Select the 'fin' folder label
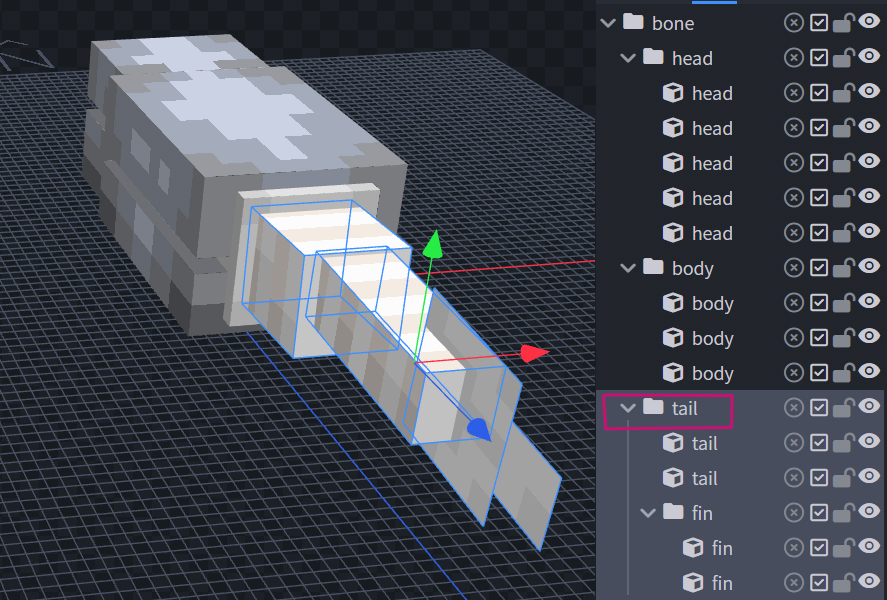 702,513
